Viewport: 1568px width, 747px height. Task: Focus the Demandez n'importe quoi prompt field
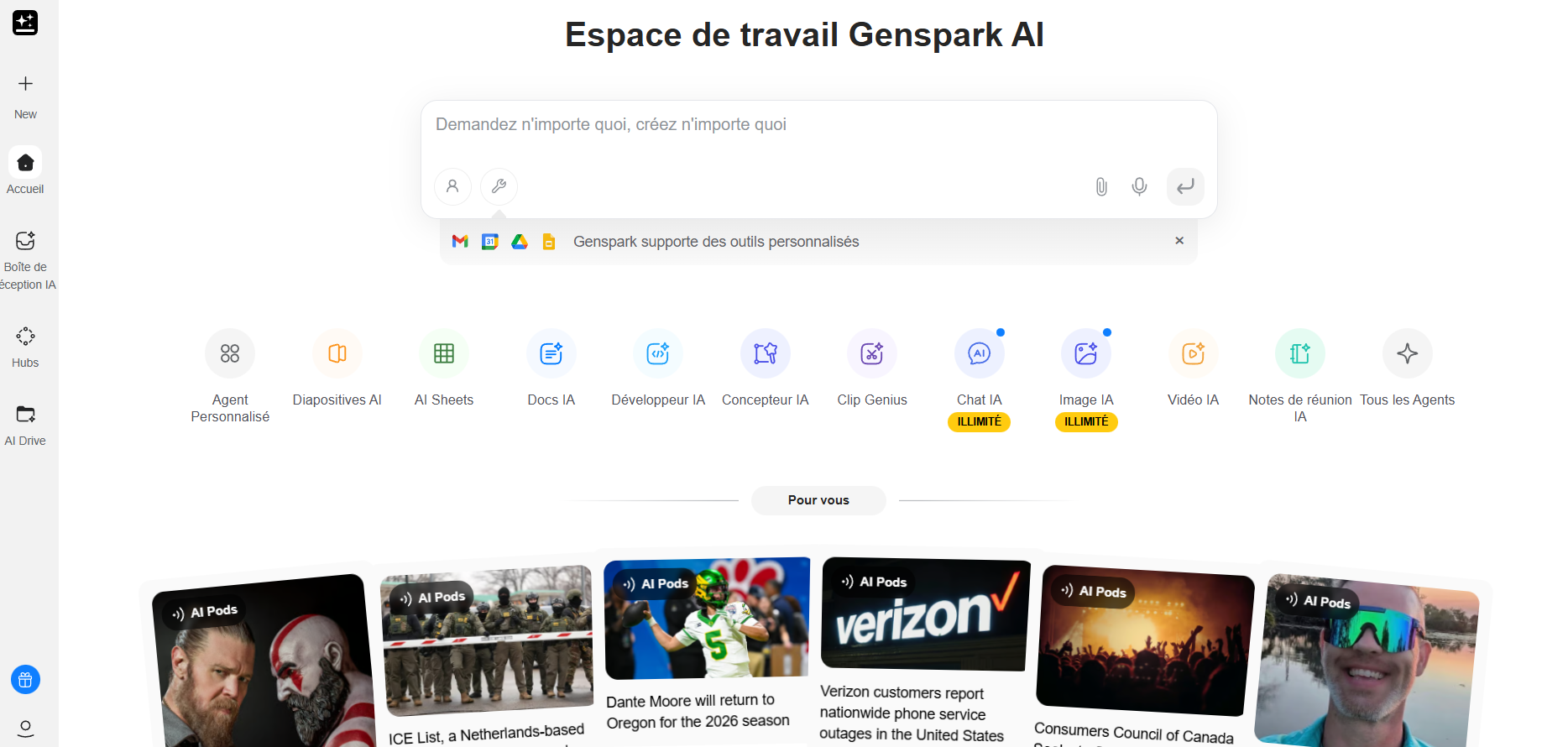(818, 126)
